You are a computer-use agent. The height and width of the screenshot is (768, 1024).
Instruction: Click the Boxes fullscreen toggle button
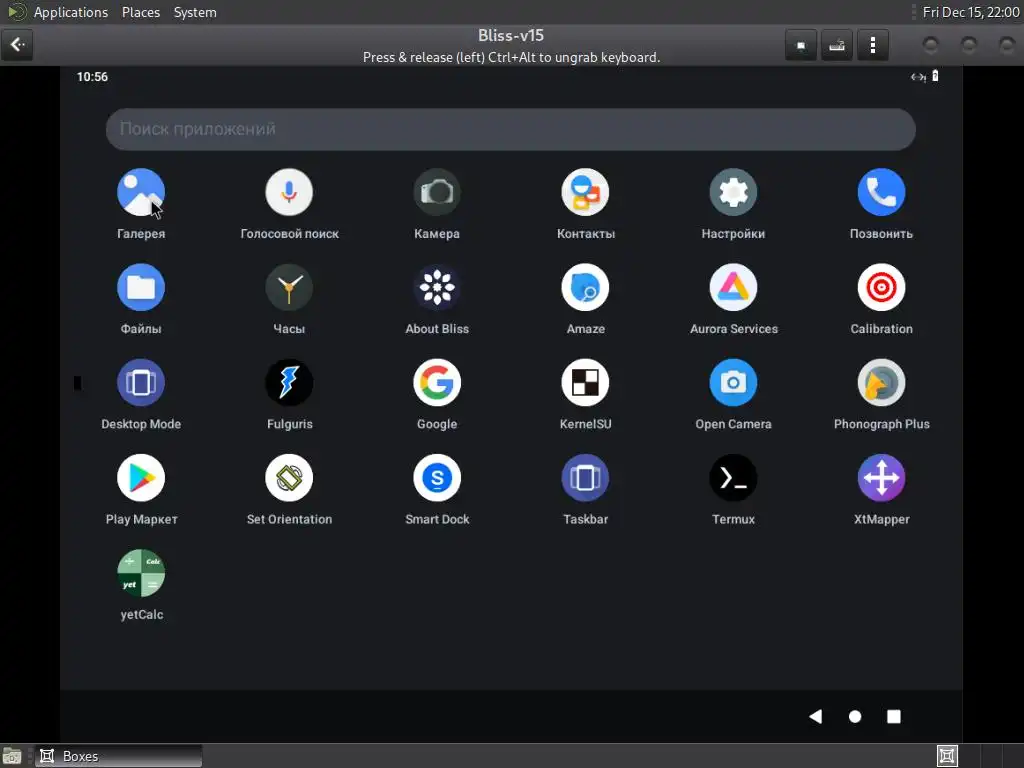[x=801, y=45]
